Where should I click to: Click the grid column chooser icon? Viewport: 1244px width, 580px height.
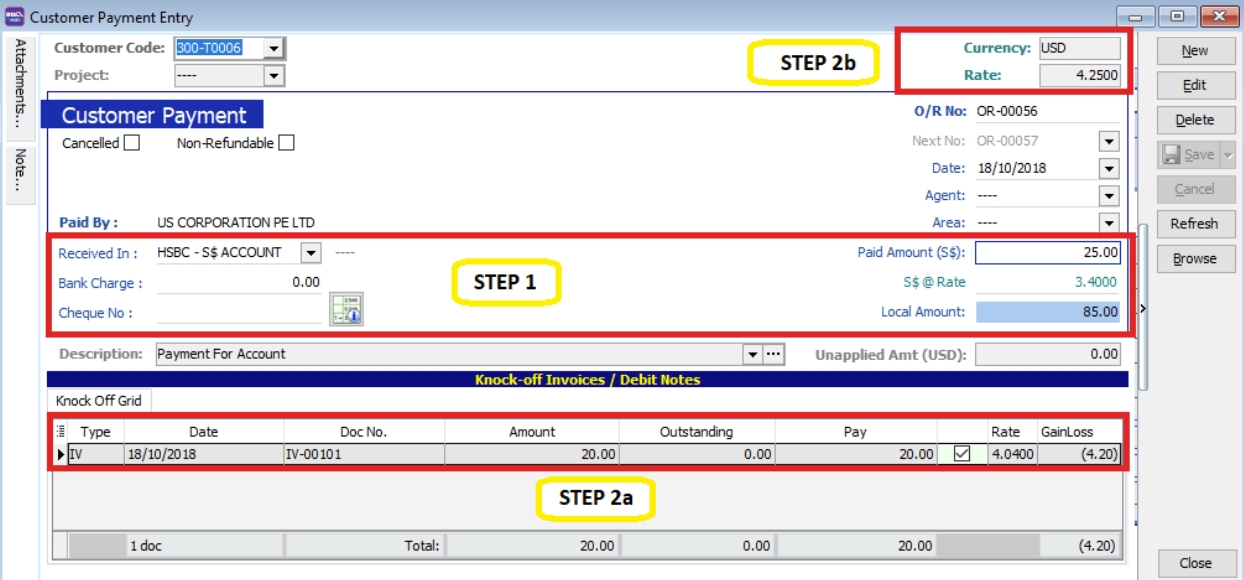pyautogui.click(x=60, y=432)
